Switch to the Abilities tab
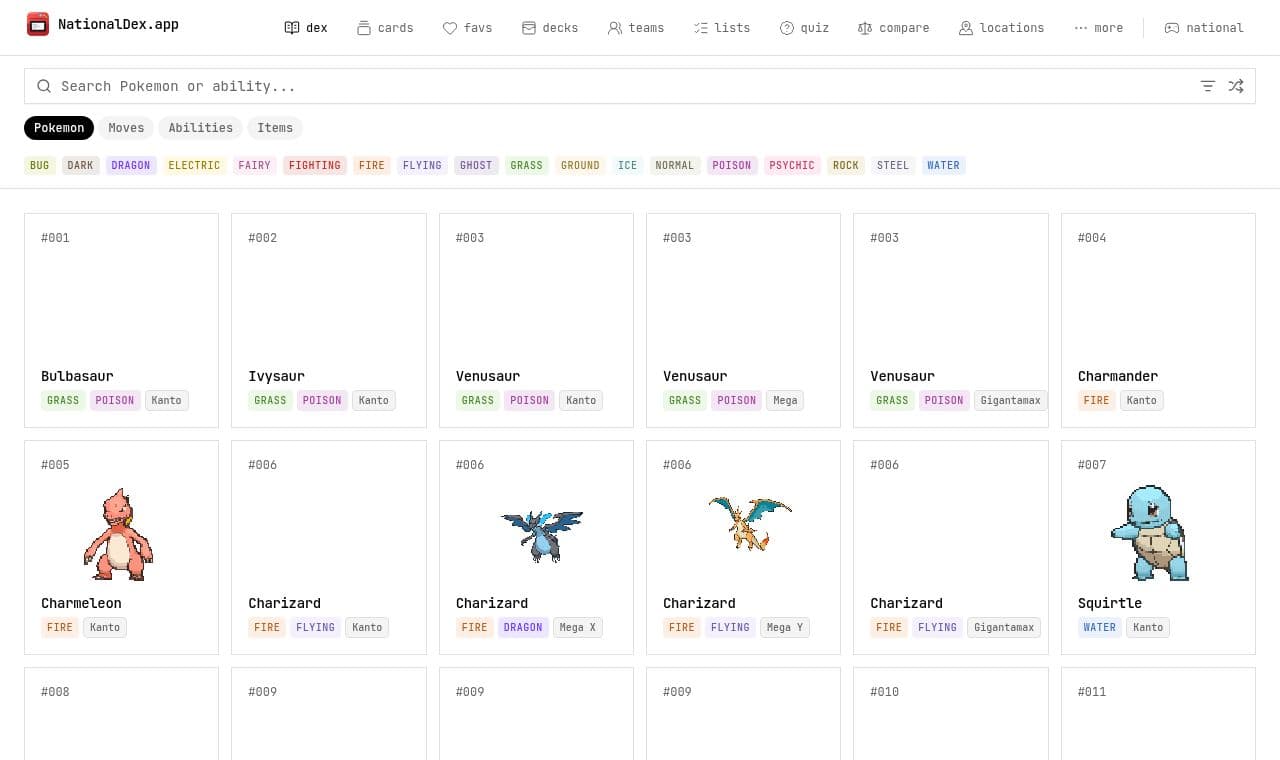This screenshot has height=760, width=1280. click(200, 128)
